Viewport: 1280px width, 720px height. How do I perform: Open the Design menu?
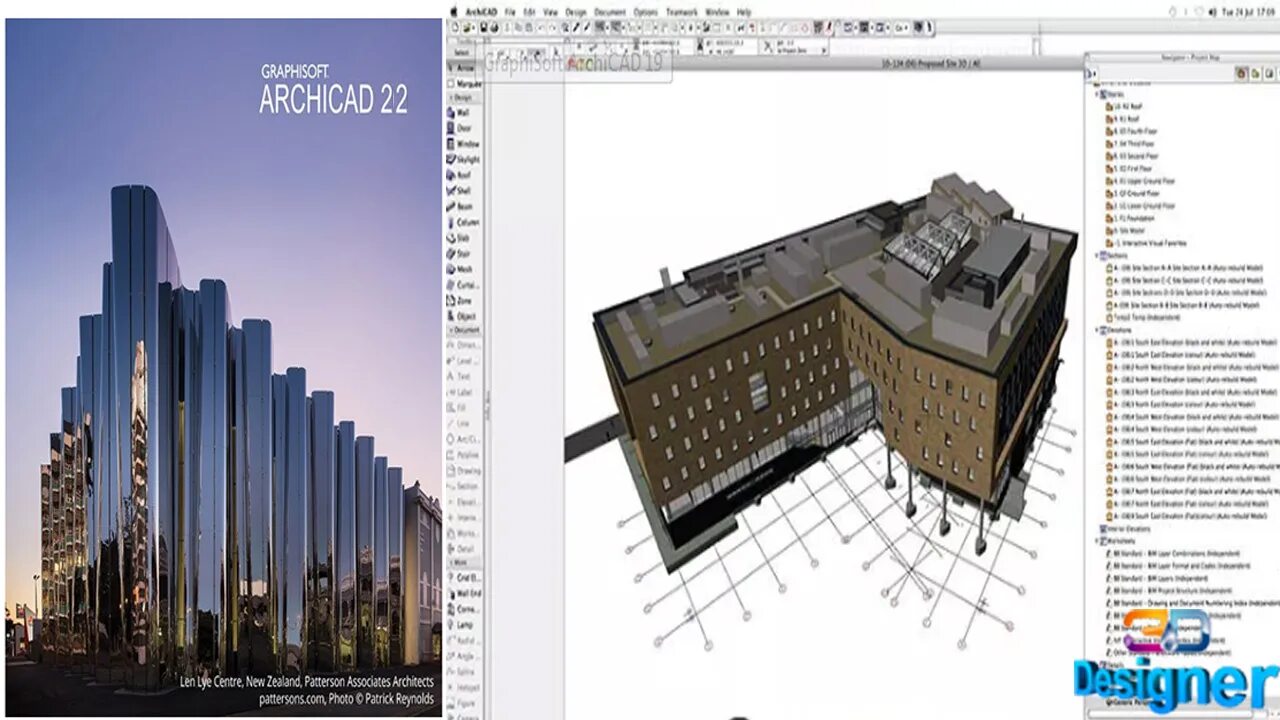coord(576,11)
